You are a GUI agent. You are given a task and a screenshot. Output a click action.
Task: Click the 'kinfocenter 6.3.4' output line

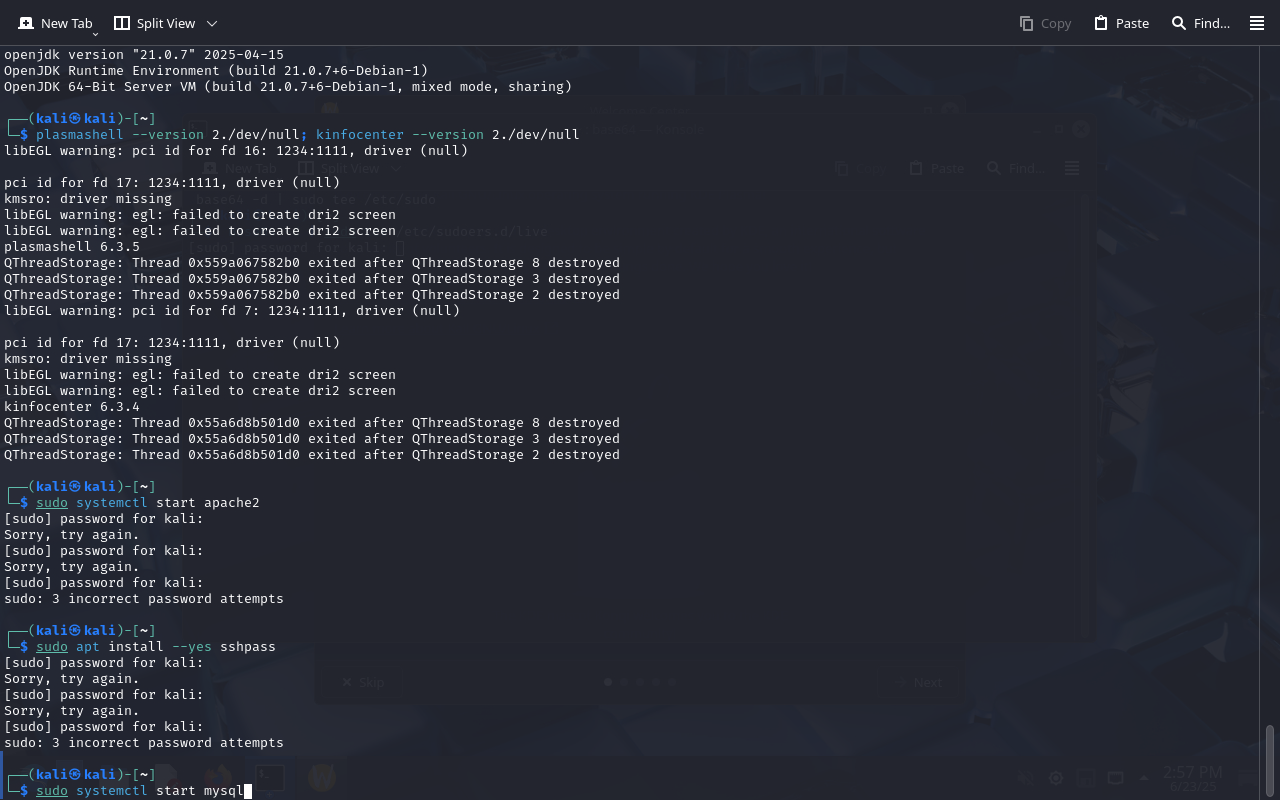(72, 407)
